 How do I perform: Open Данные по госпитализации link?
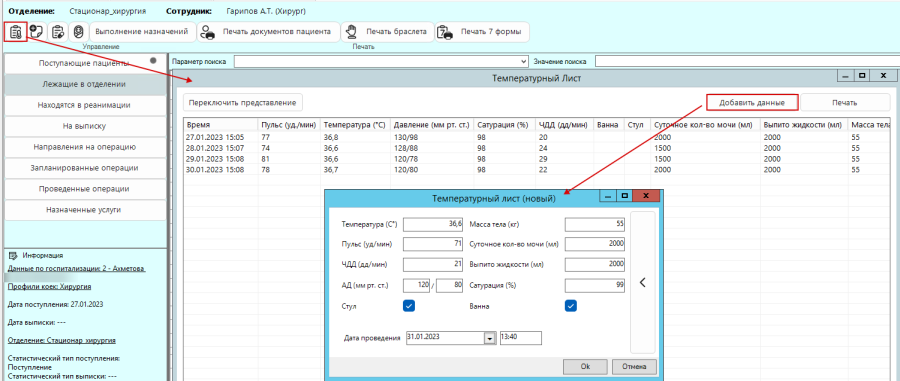(76, 269)
